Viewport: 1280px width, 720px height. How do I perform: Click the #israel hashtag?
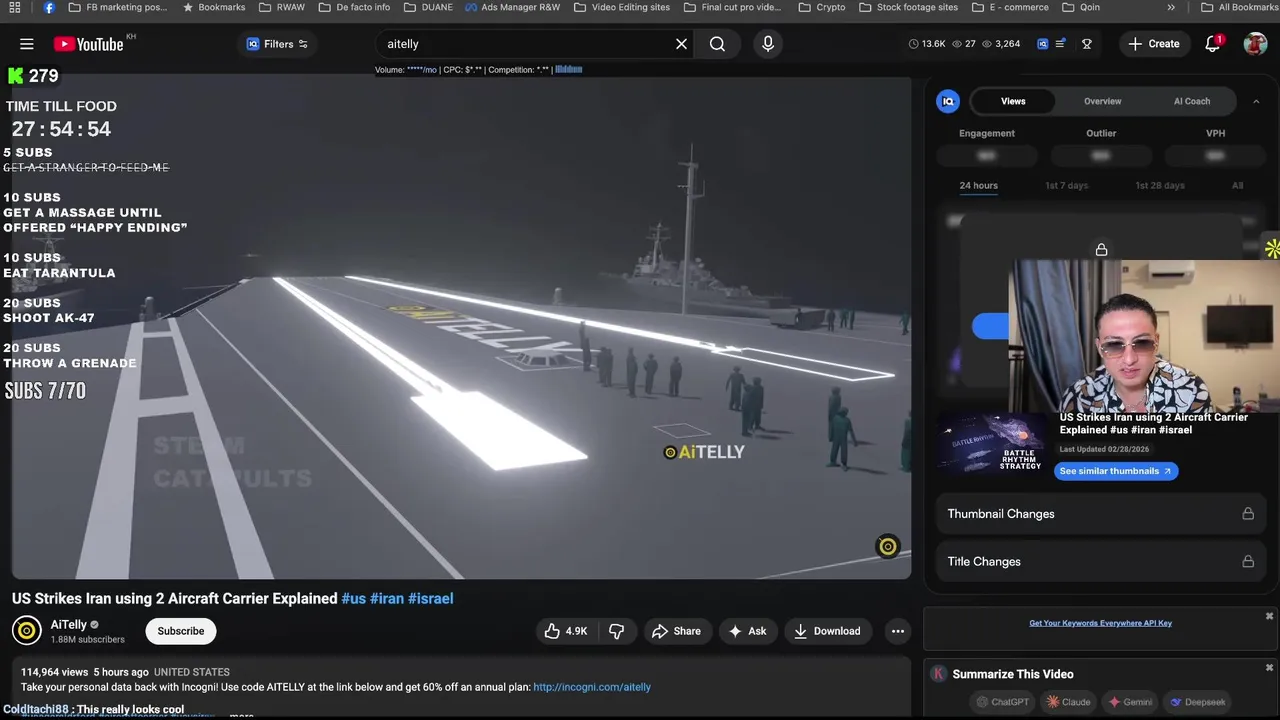431,599
